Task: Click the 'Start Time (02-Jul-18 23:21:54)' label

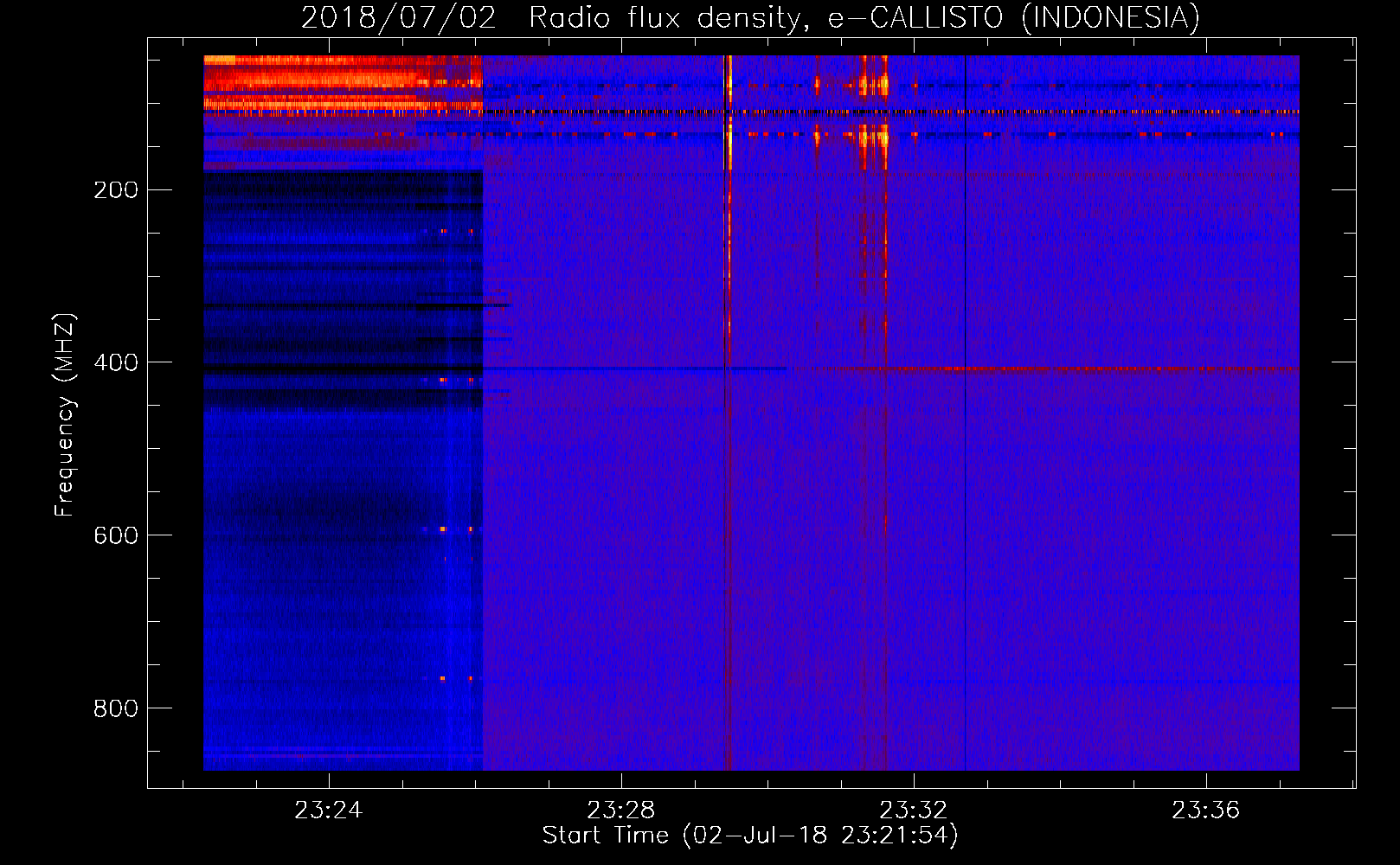Action: tap(750, 836)
